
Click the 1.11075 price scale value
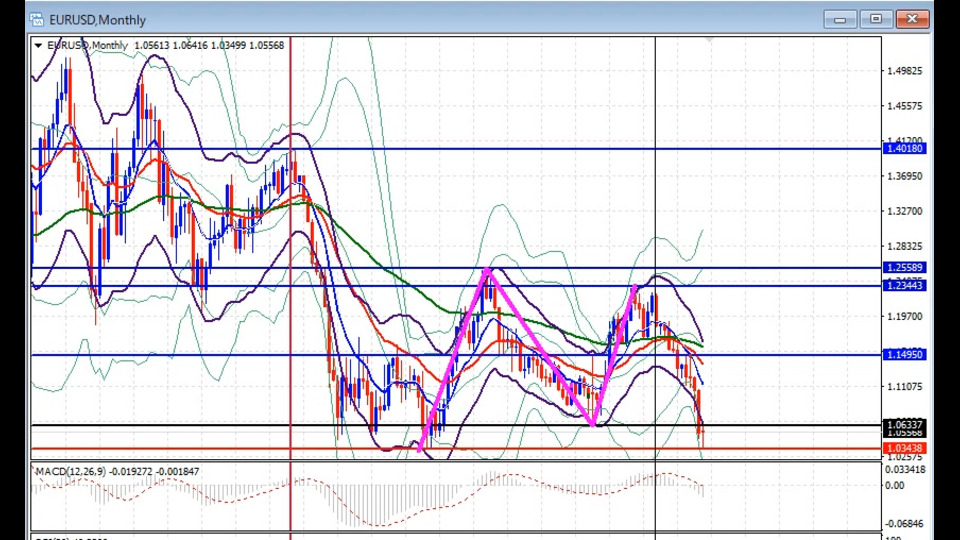tap(905, 387)
